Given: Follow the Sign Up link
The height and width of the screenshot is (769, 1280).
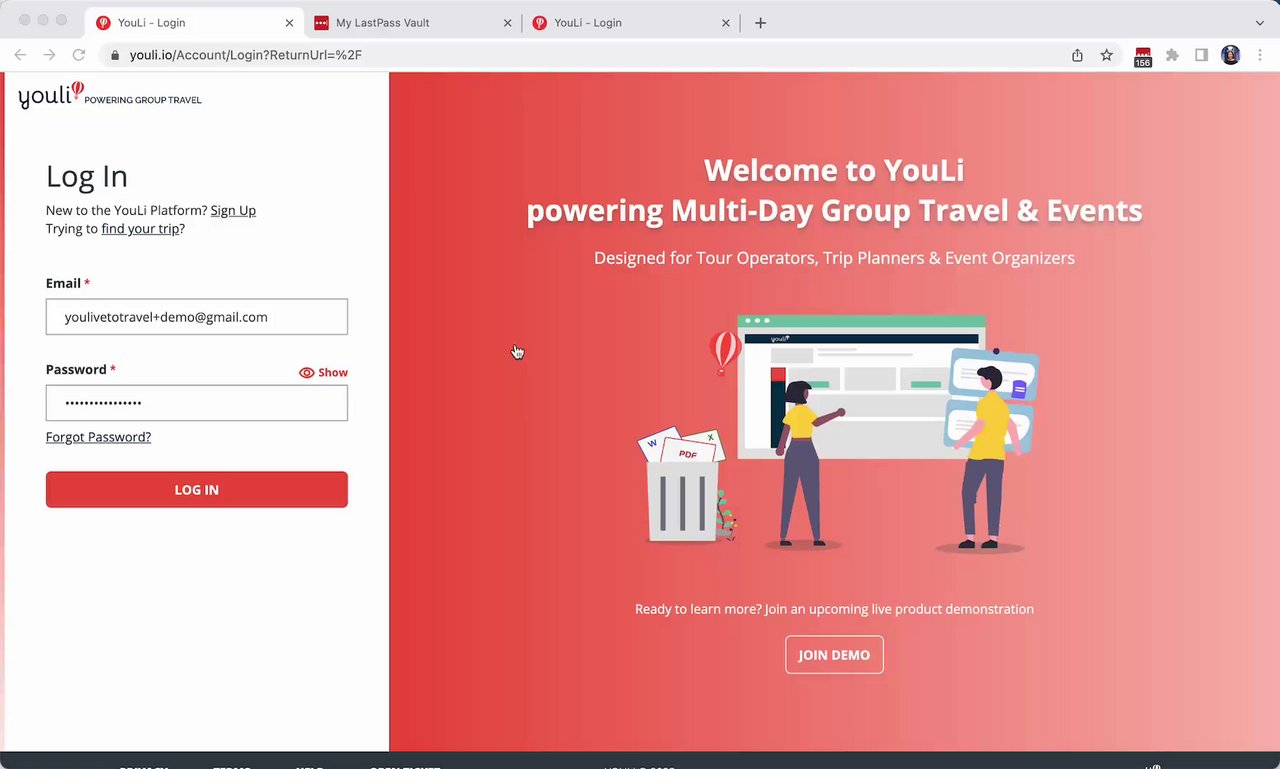Looking at the screenshot, I should pos(233,210).
